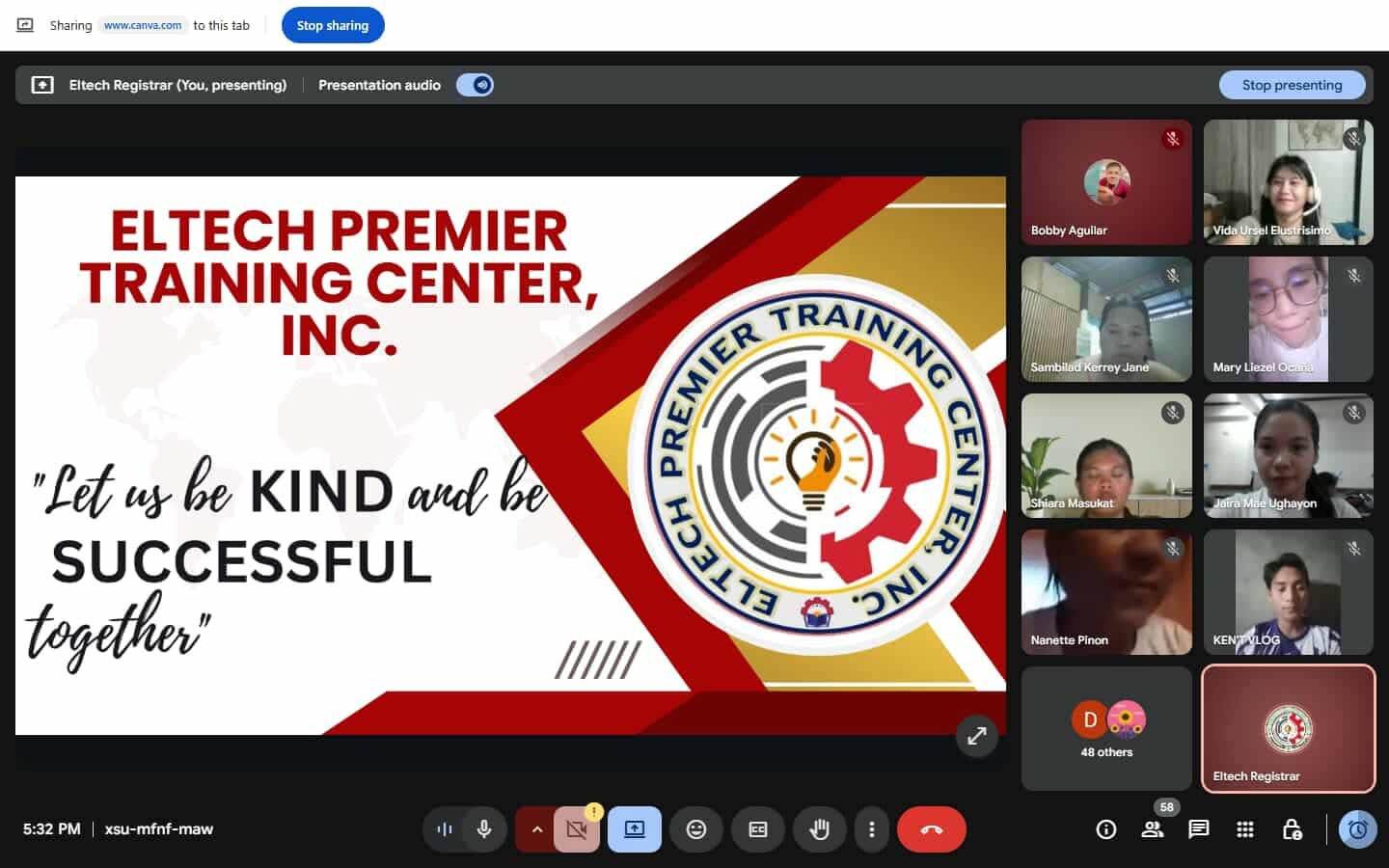Image resolution: width=1389 pixels, height=868 pixels.
Task: Click the screen sharing indicator icon
Action: [25, 25]
